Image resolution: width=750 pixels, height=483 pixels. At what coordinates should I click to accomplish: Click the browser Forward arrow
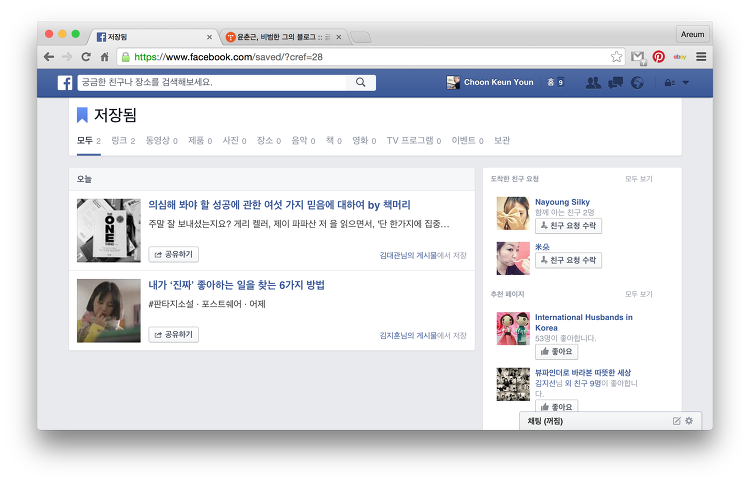tap(67, 57)
